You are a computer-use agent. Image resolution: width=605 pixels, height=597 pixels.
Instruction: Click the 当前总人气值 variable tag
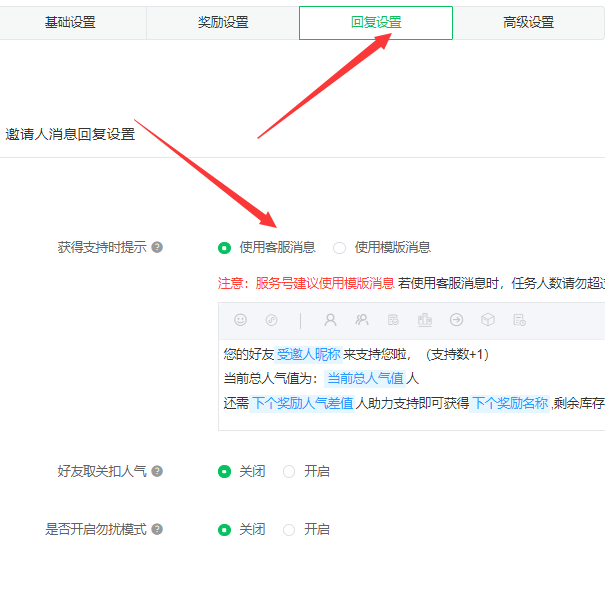pos(365,378)
